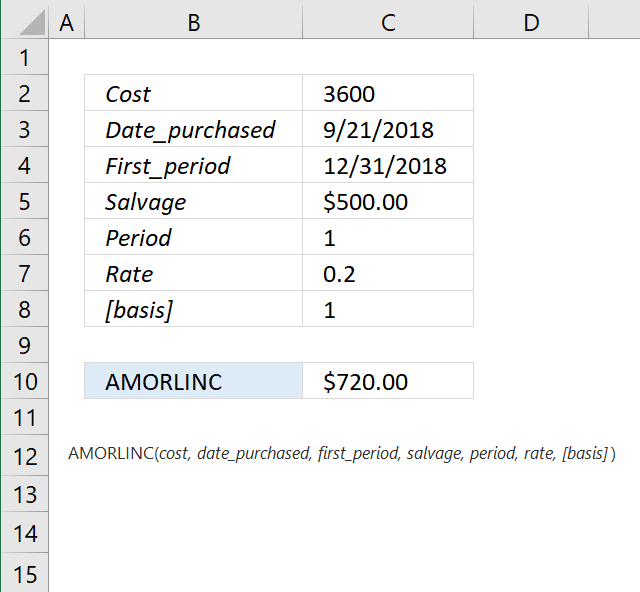Select row 8 header
The width and height of the screenshot is (640, 592).
coord(24,309)
